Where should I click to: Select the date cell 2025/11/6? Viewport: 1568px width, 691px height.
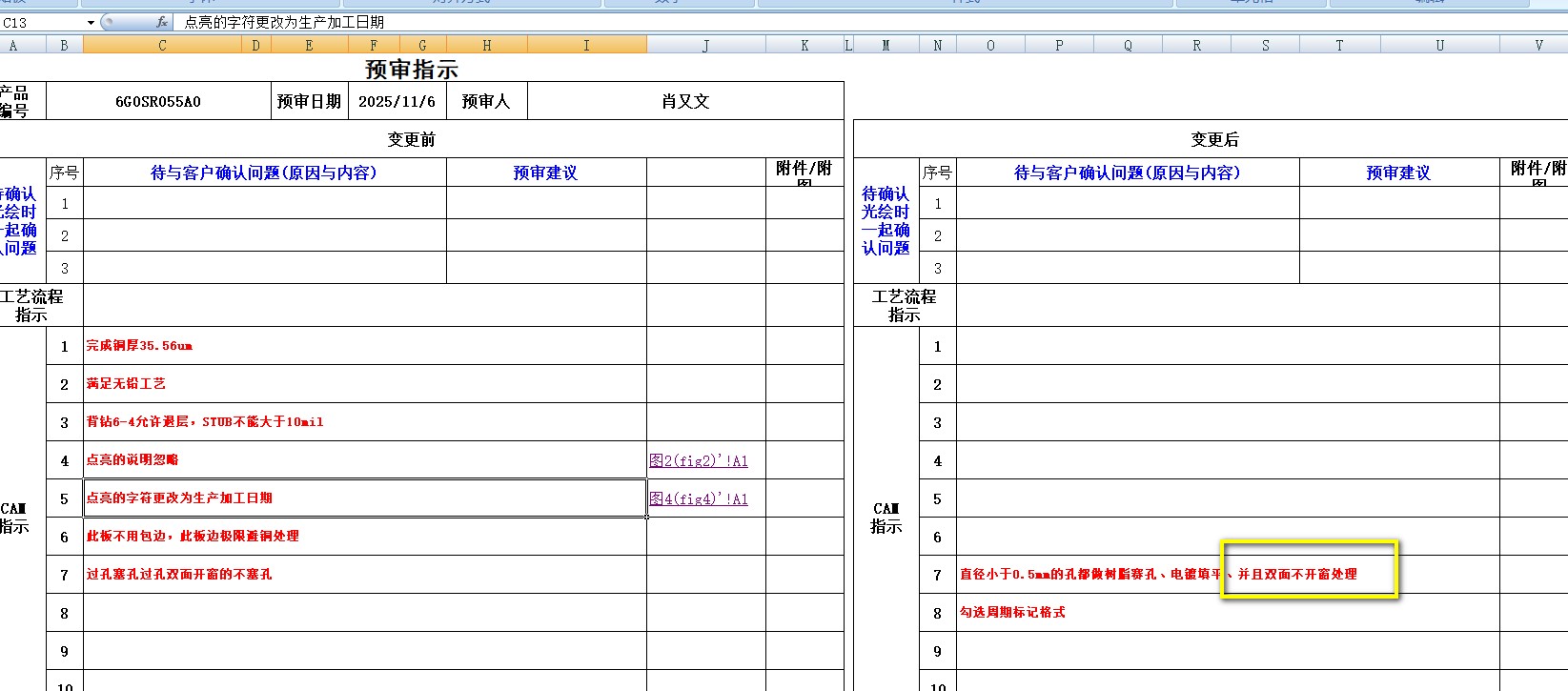[x=397, y=101]
